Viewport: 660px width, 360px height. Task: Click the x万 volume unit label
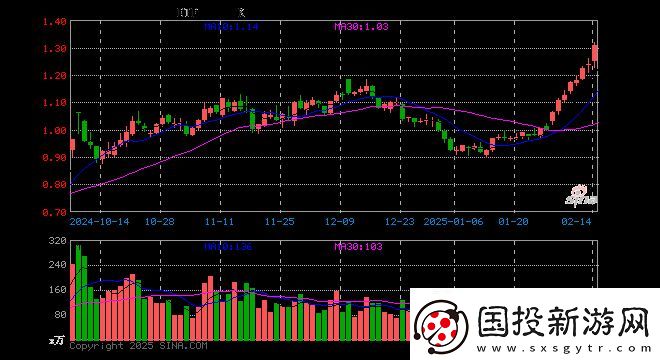coord(57,340)
